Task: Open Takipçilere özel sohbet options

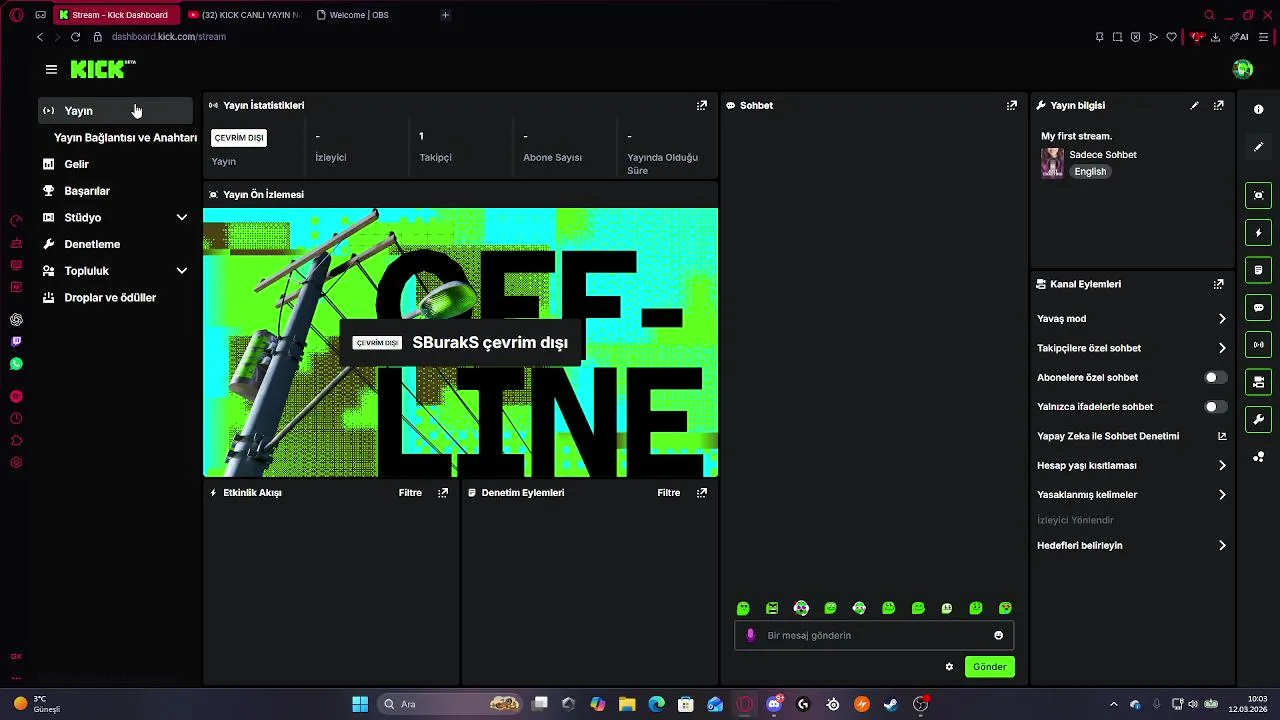Action: [1132, 348]
